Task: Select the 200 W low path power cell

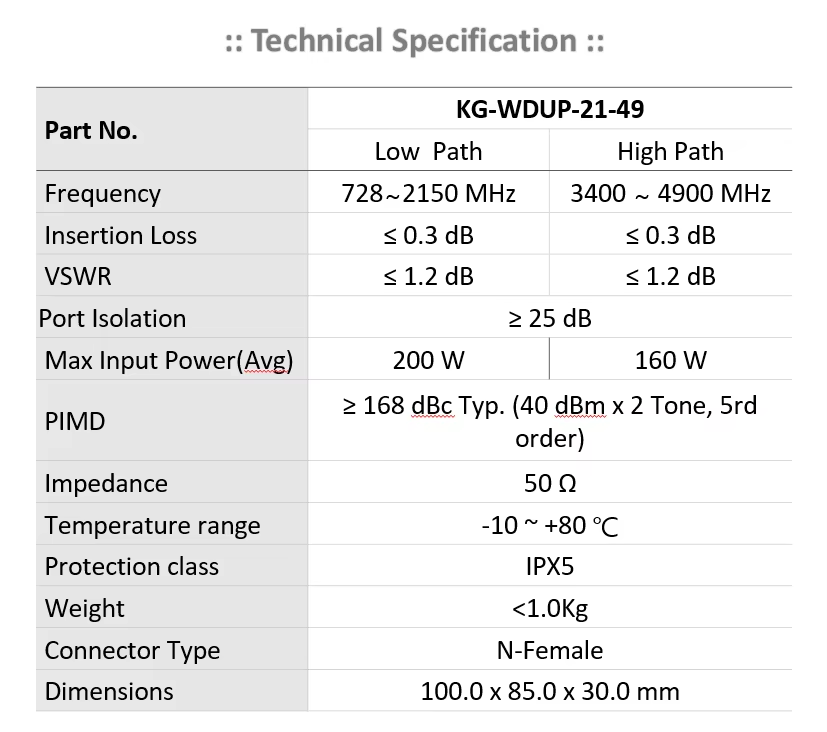Action: (428, 360)
